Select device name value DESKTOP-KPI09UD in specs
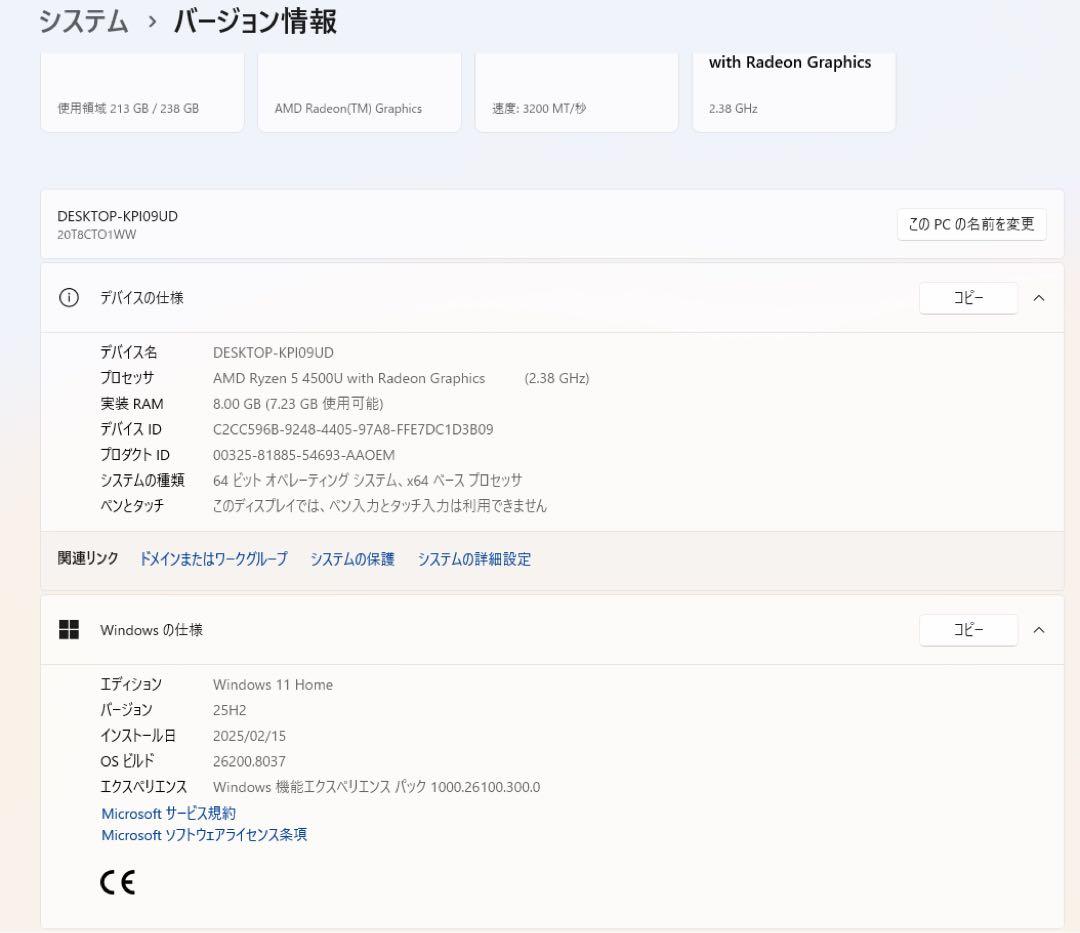Image resolution: width=1080 pixels, height=933 pixels. (273, 353)
